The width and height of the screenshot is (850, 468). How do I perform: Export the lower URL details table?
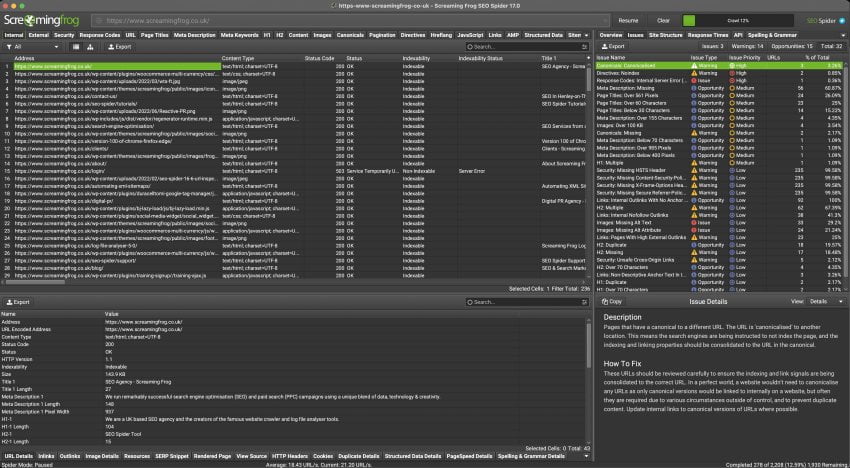coord(18,302)
